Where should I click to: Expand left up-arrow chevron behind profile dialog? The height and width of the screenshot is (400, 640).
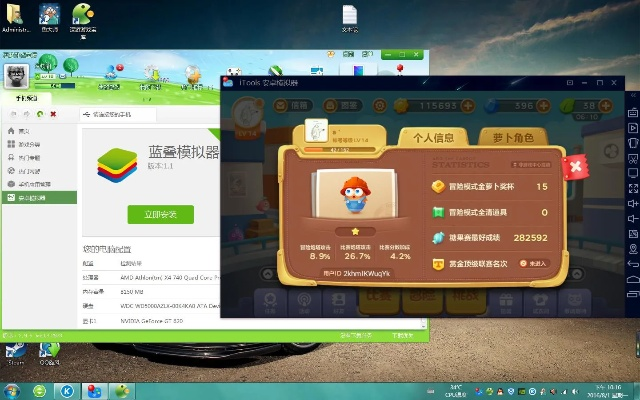coord(268,274)
